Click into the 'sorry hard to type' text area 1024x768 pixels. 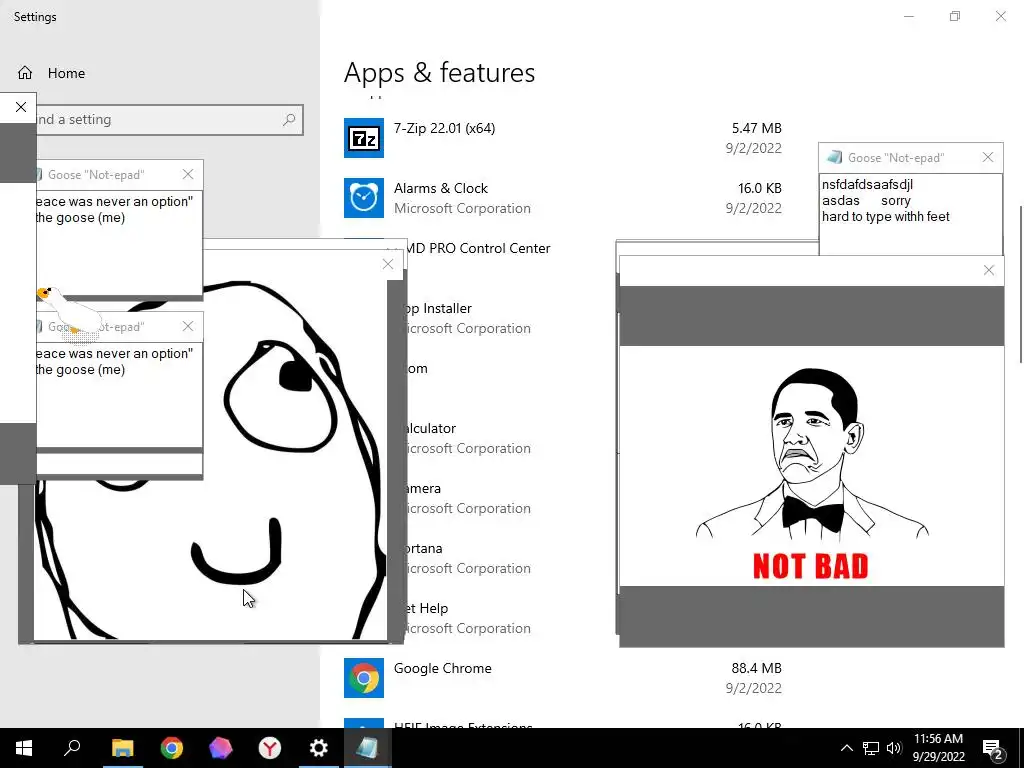pyautogui.click(x=910, y=214)
